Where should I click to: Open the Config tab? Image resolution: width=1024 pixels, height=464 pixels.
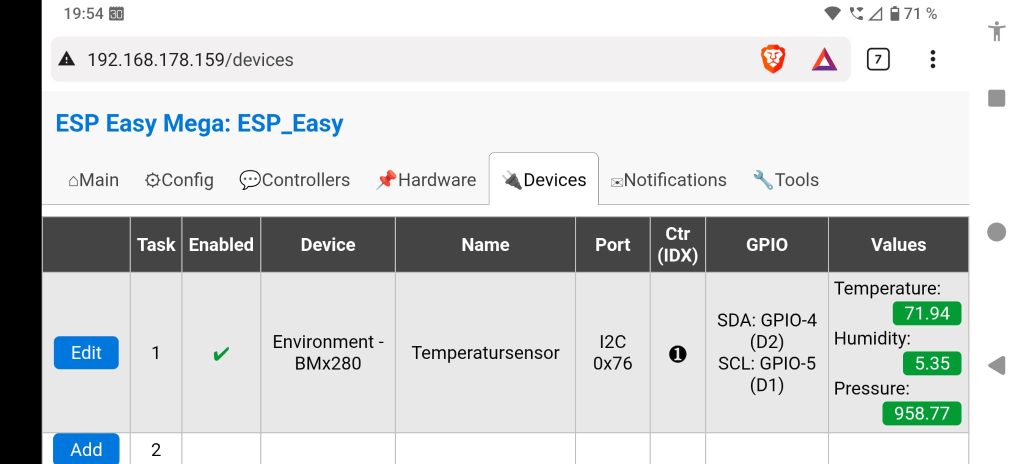[x=179, y=180]
